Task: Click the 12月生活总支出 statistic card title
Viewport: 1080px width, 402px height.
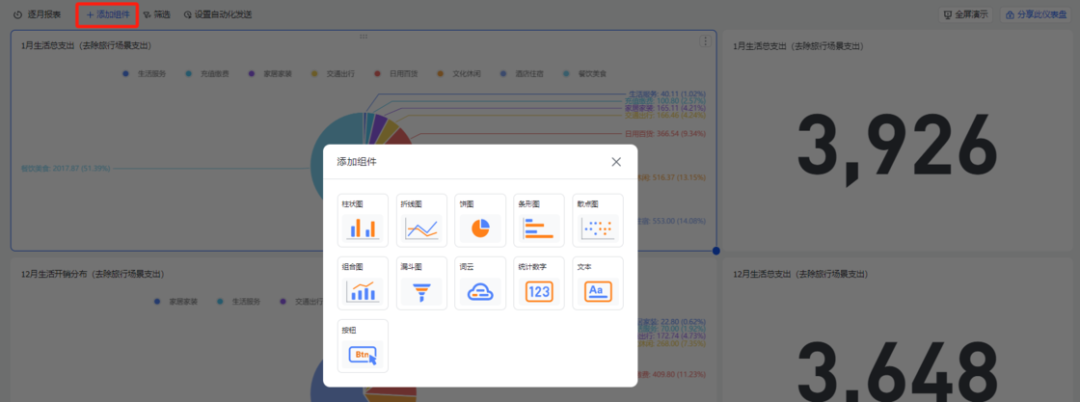Action: 800,274
